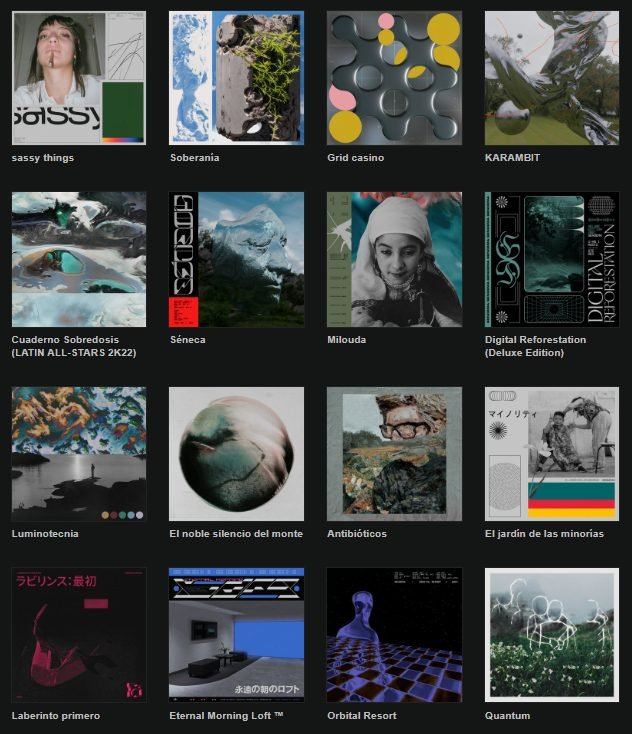Screen dimensions: 632x734
Task: Click the Grid casino title text
Action: coord(355,158)
